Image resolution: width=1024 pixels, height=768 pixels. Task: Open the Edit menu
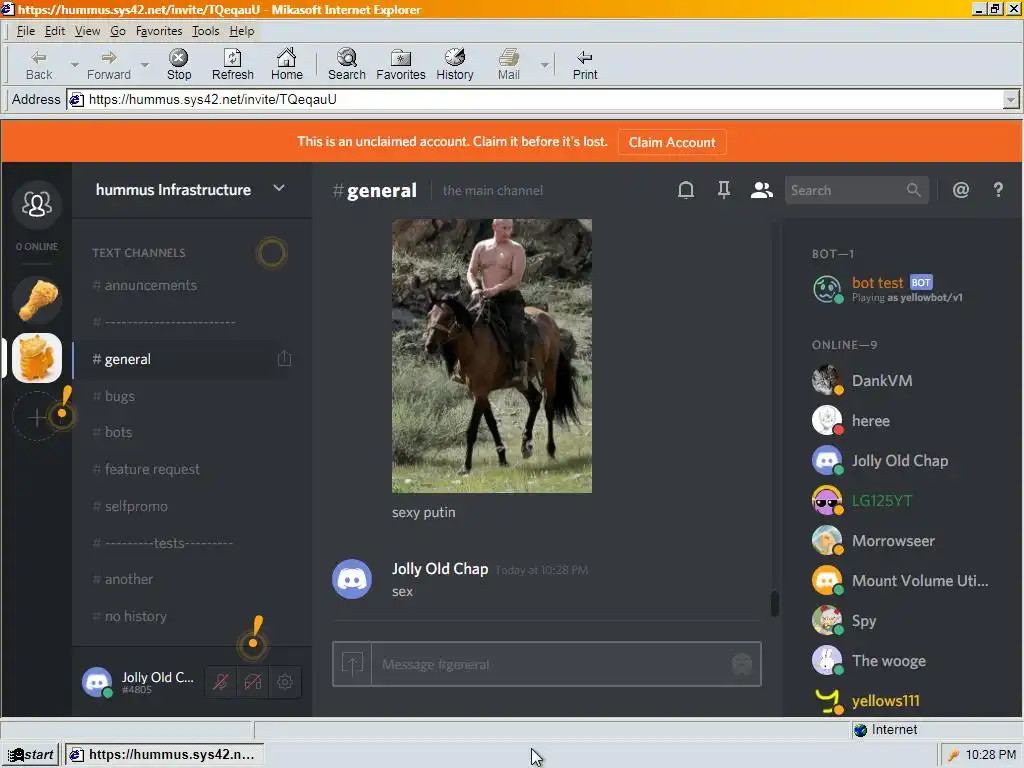click(55, 31)
